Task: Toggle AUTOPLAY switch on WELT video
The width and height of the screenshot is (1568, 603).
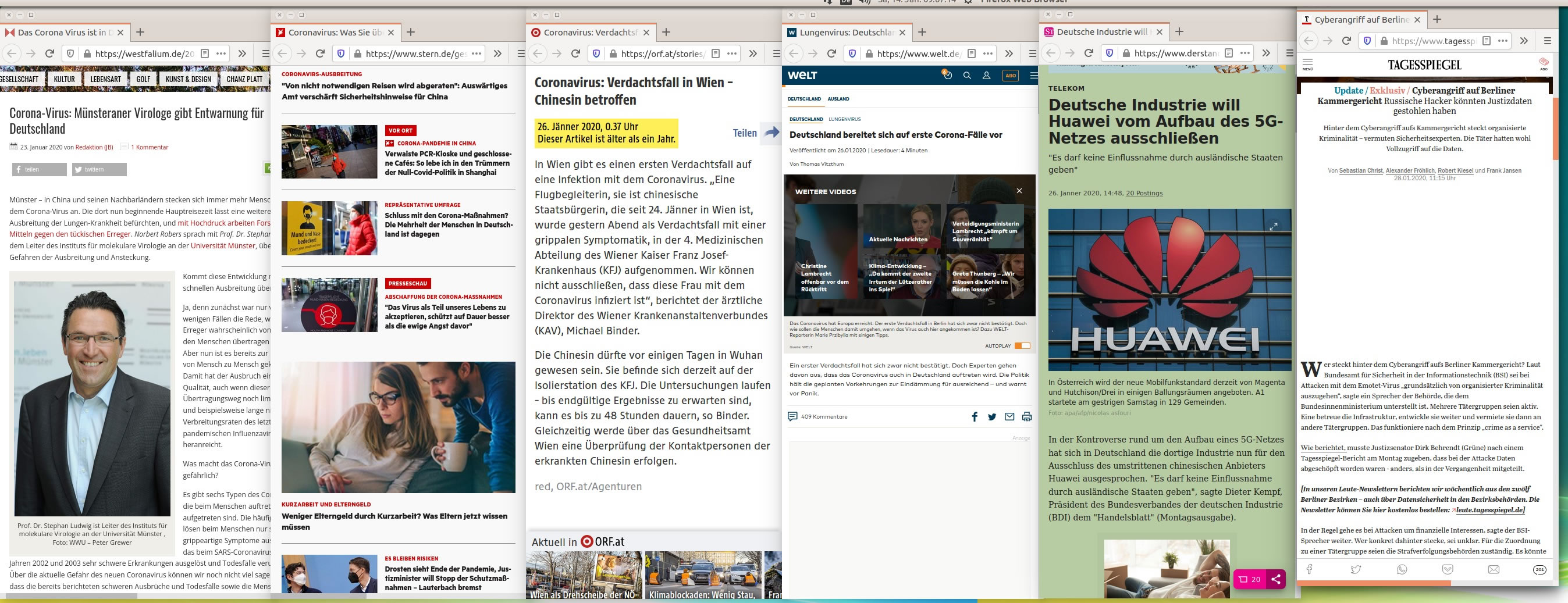Action: point(1023,345)
